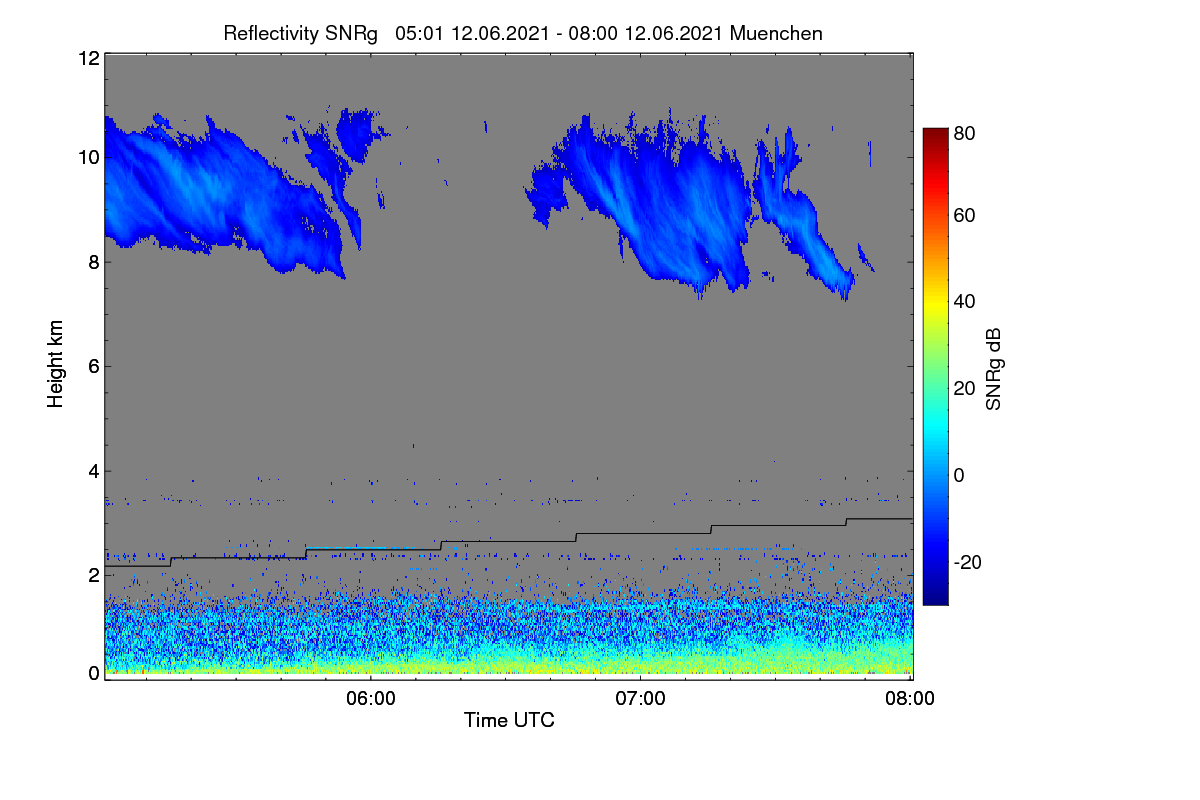
Task: Click the height tick label 10
Action: (88, 157)
